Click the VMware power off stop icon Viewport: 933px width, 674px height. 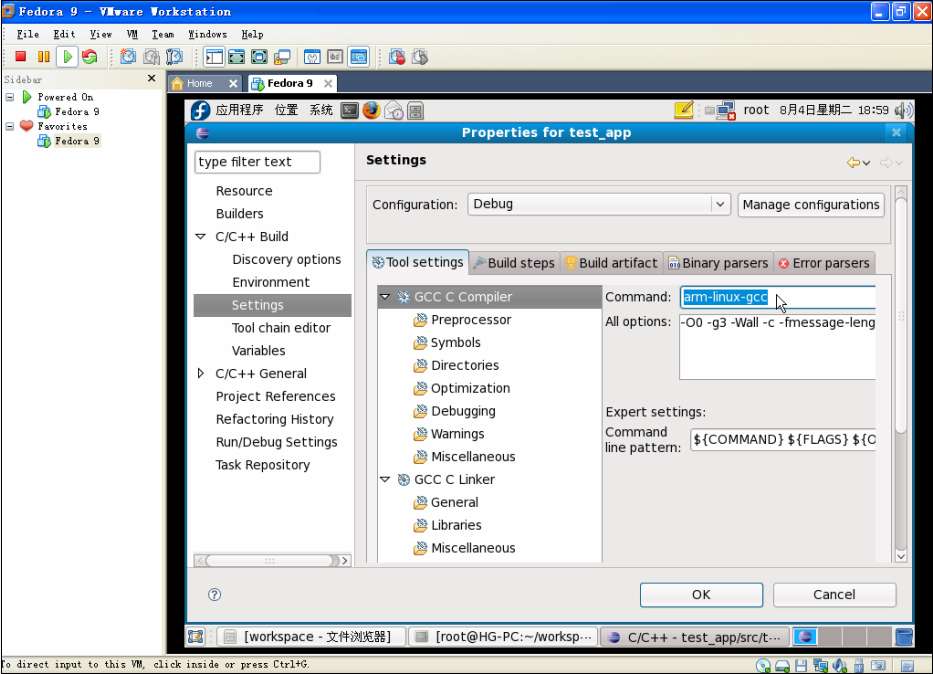pyautogui.click(x=20, y=57)
